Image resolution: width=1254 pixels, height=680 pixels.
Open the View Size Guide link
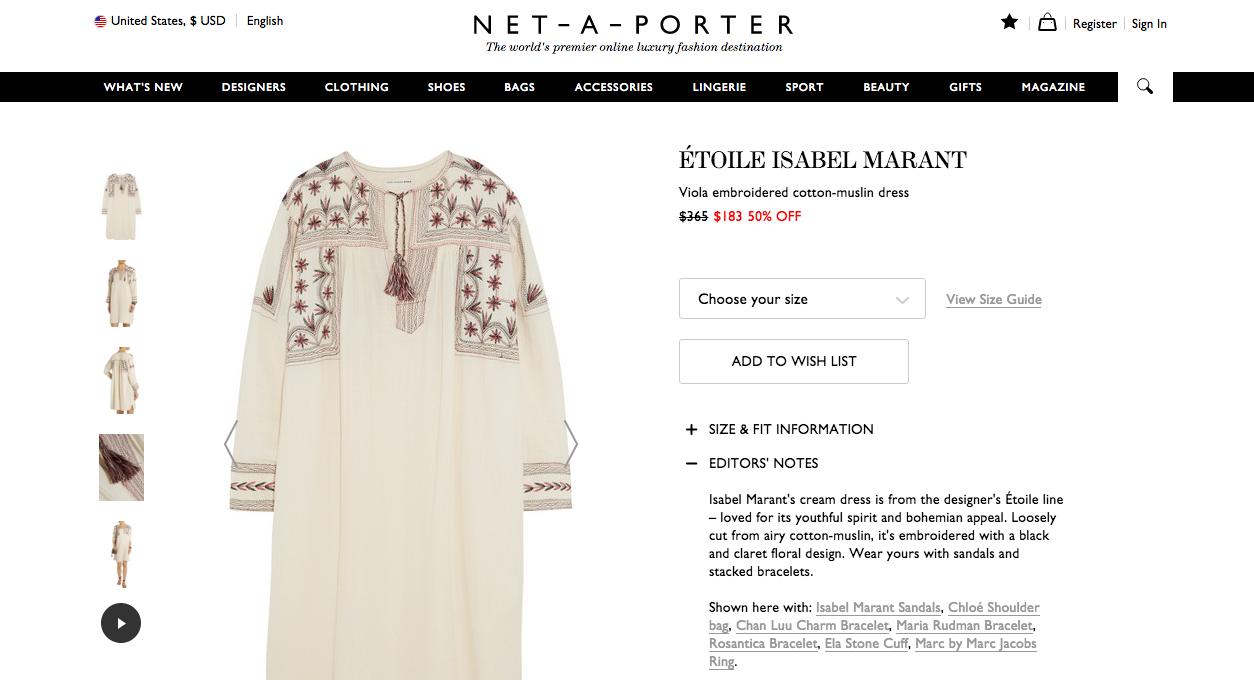click(x=994, y=299)
